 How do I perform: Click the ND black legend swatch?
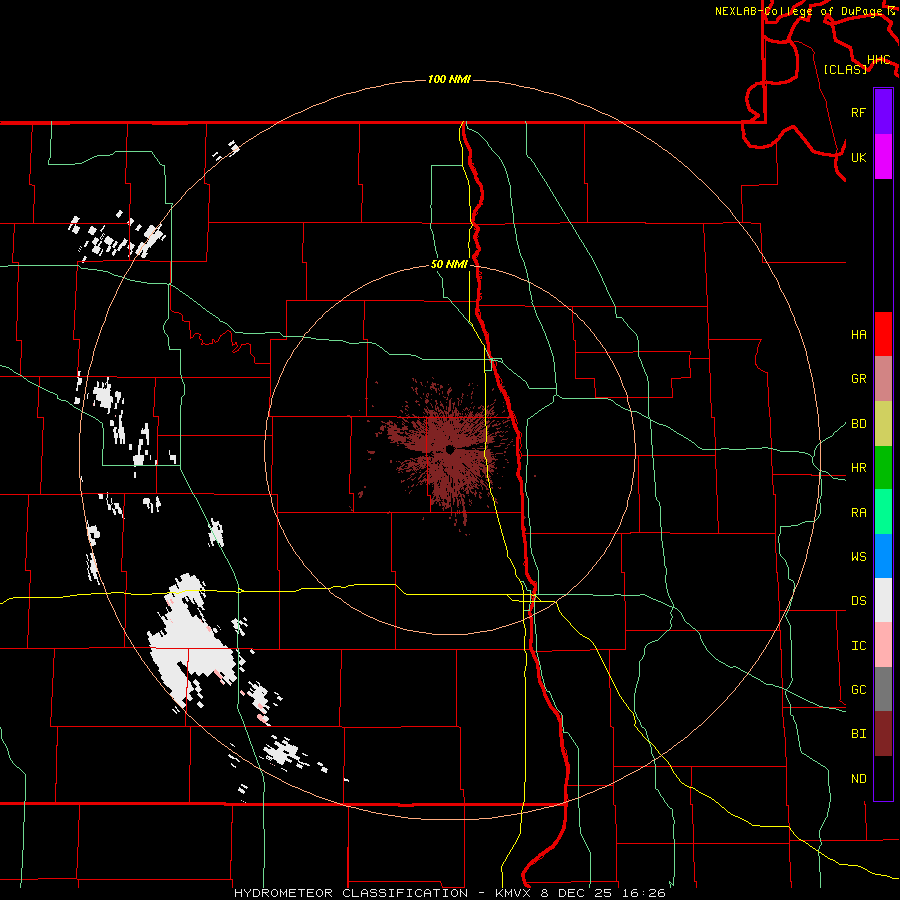[x=883, y=778]
